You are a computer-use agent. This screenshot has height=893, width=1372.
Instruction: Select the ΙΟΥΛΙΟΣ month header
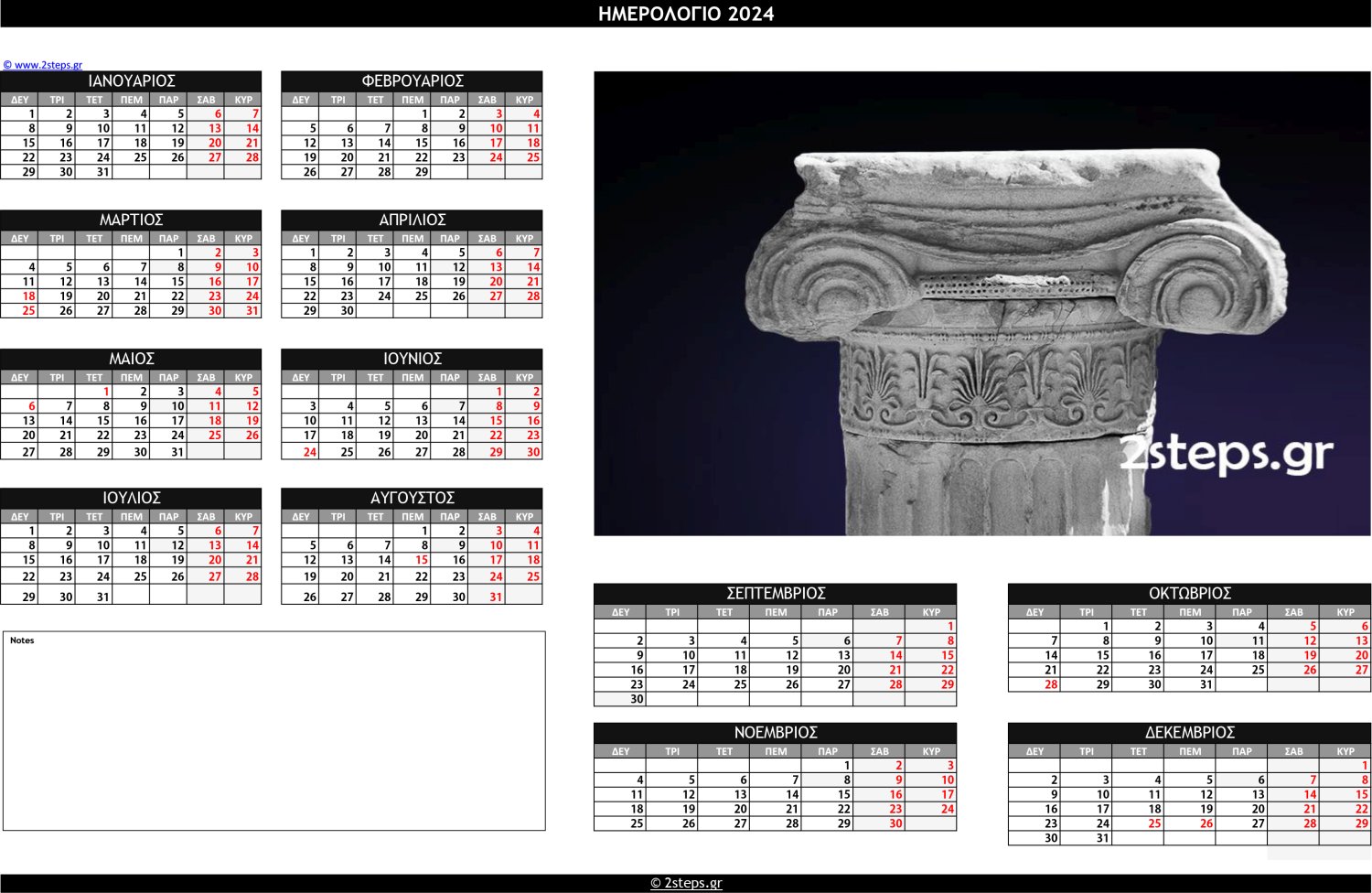click(x=131, y=499)
